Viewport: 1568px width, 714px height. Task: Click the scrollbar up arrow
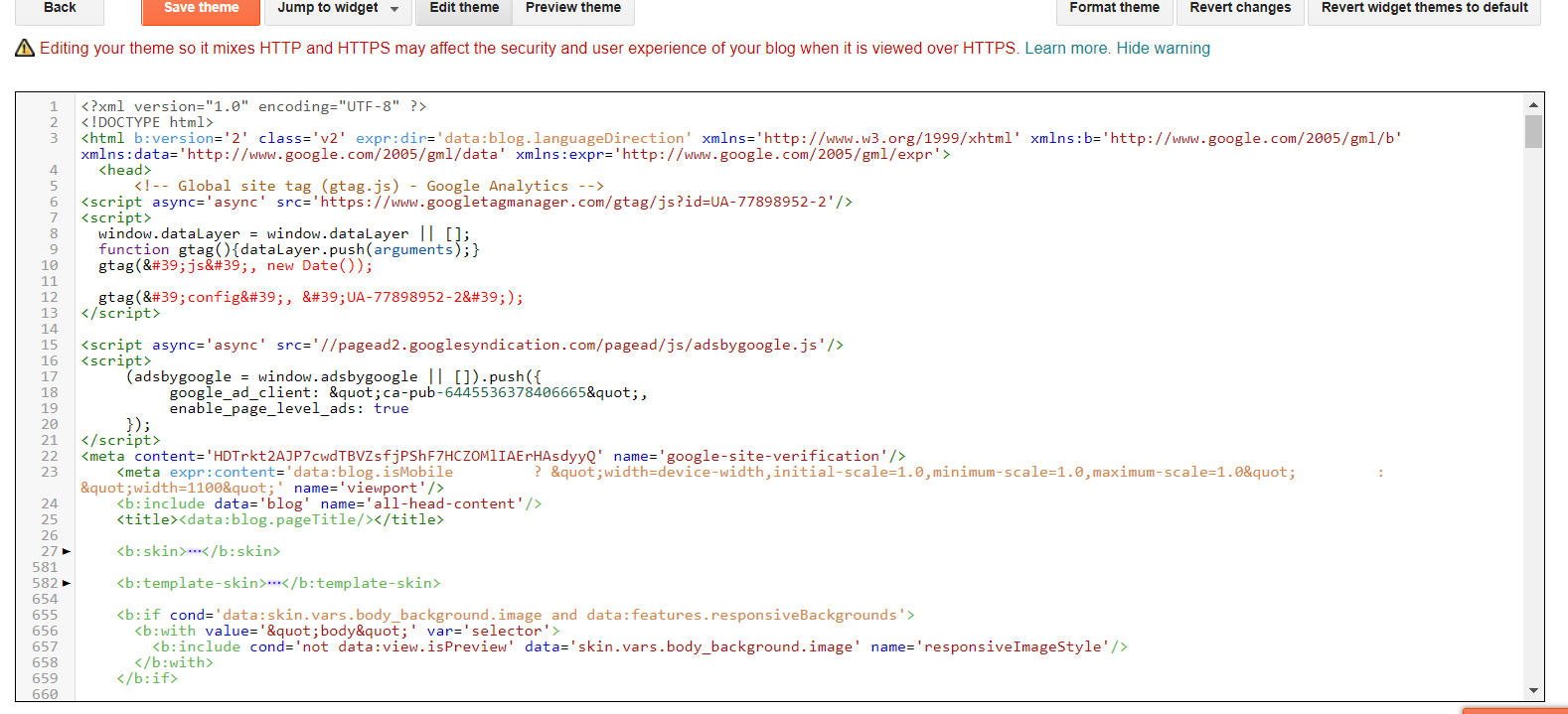(x=1533, y=103)
